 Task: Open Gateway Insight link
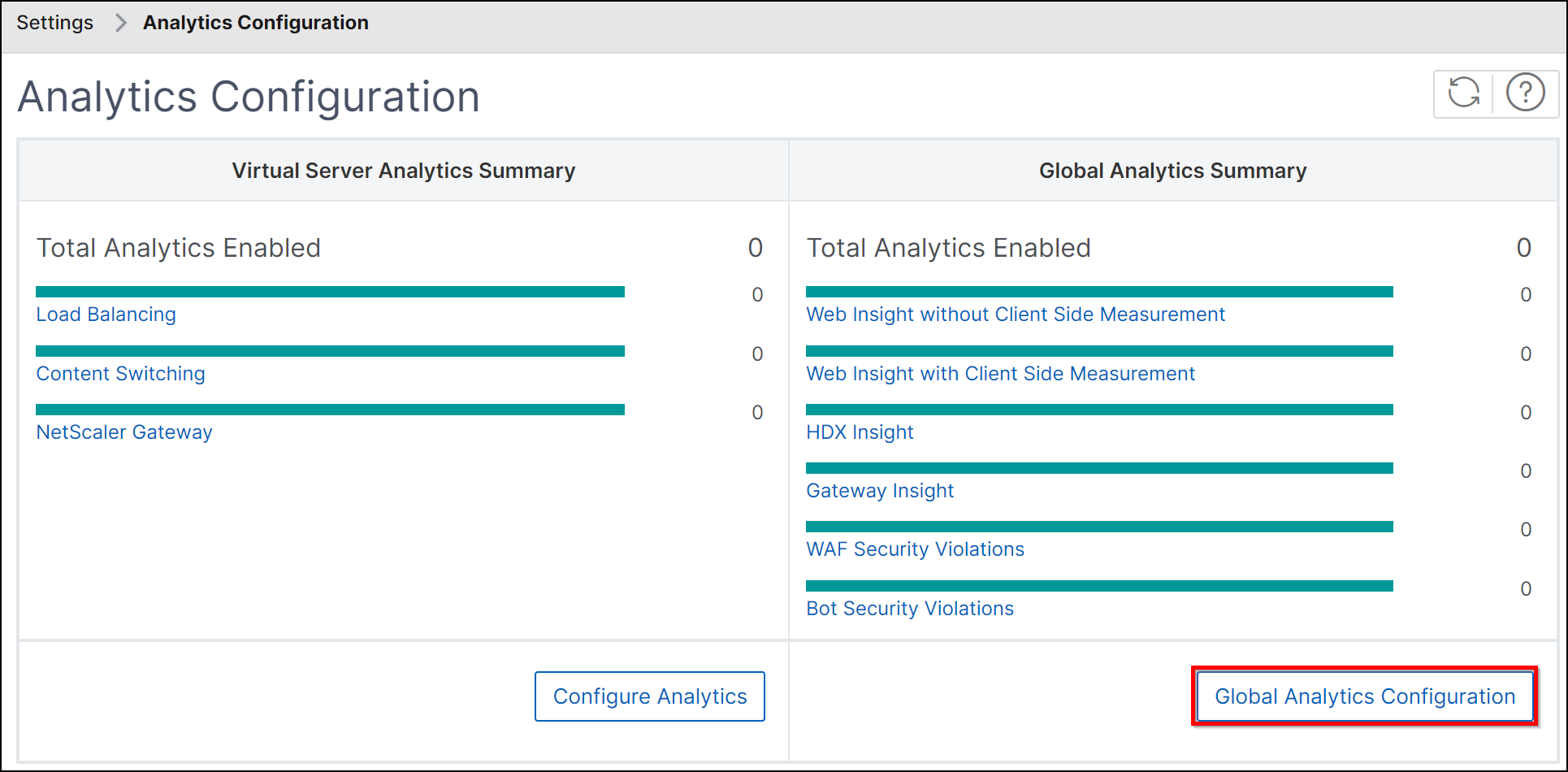pyautogui.click(x=880, y=491)
